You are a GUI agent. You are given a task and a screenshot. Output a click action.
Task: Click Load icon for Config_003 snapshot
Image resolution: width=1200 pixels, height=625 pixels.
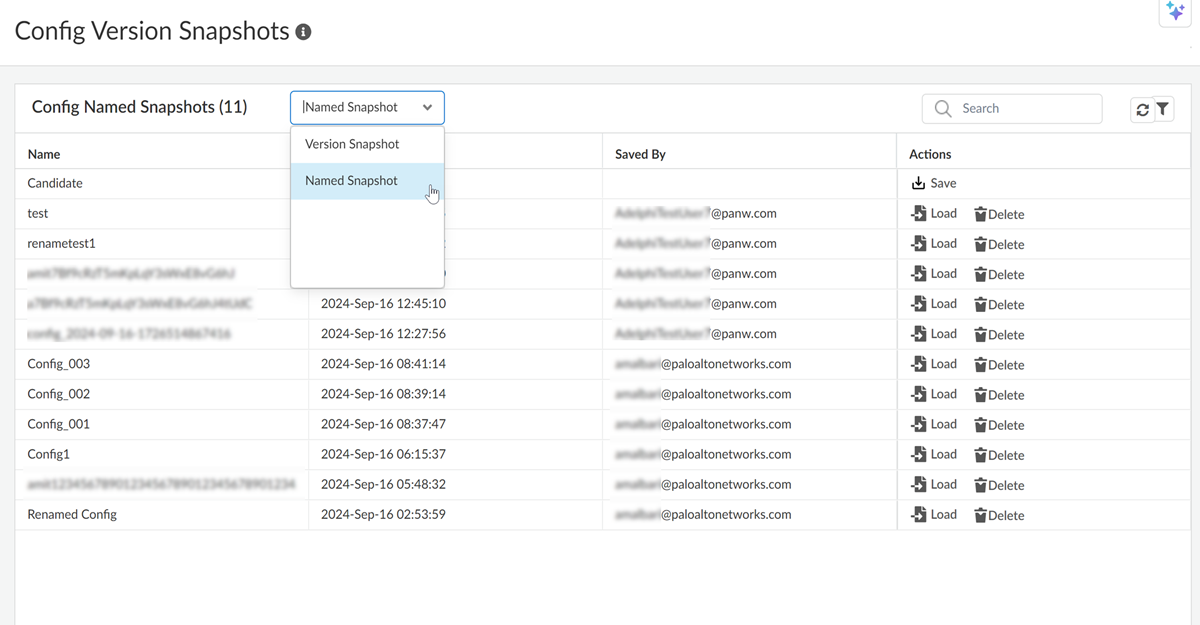tap(918, 364)
